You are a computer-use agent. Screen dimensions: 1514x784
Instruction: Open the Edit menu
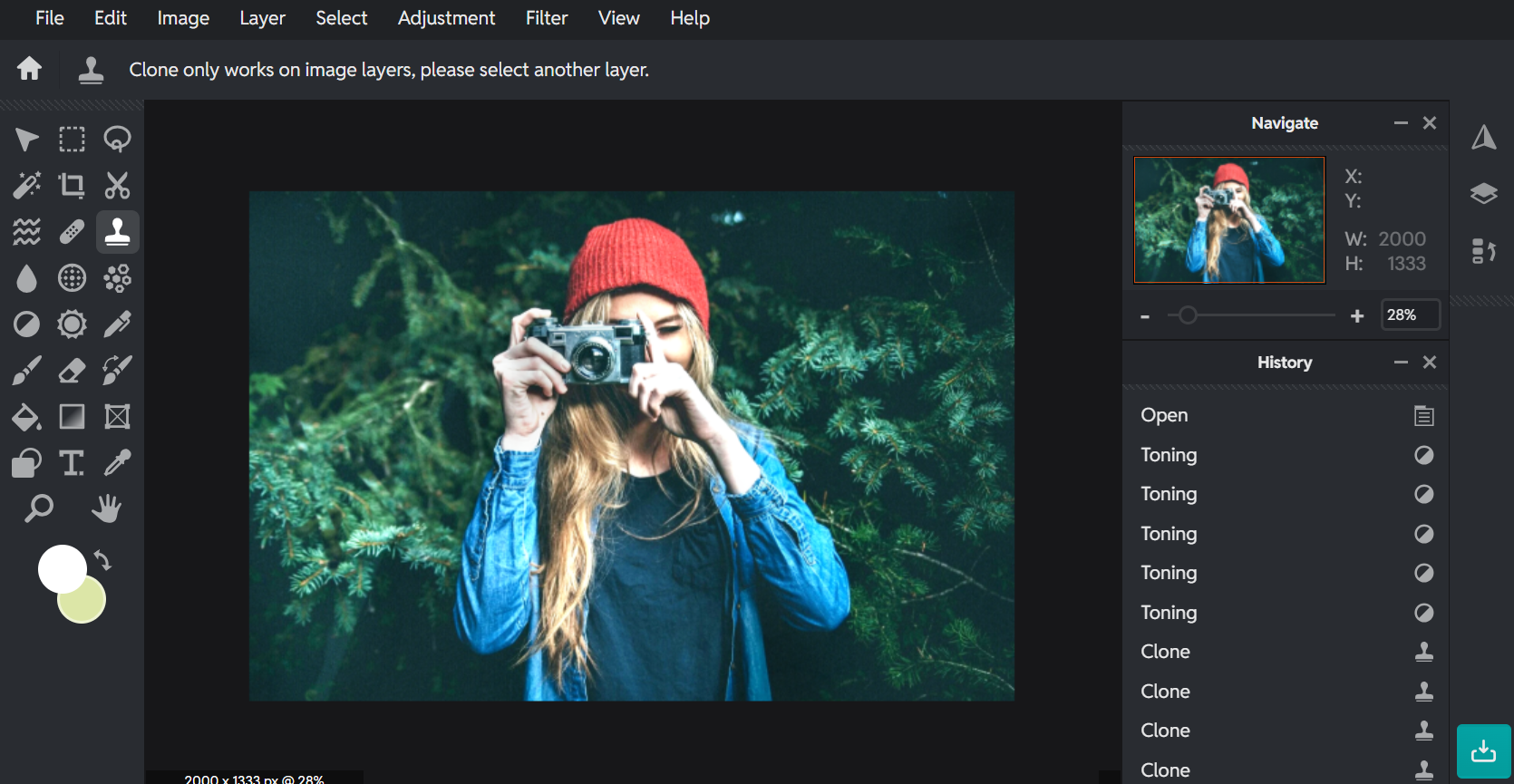click(111, 18)
